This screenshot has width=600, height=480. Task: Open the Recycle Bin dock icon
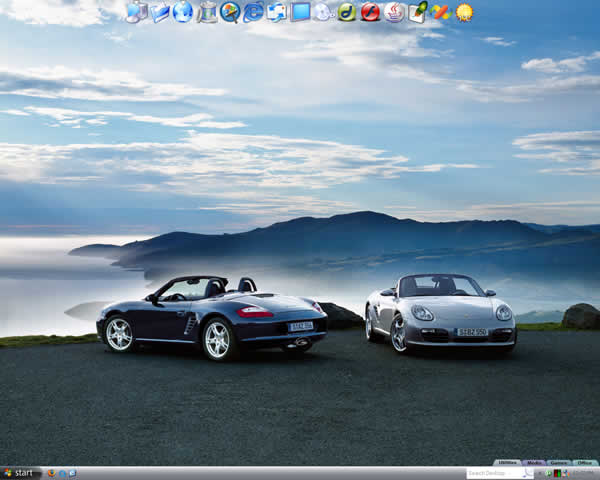pyautogui.click(x=207, y=12)
